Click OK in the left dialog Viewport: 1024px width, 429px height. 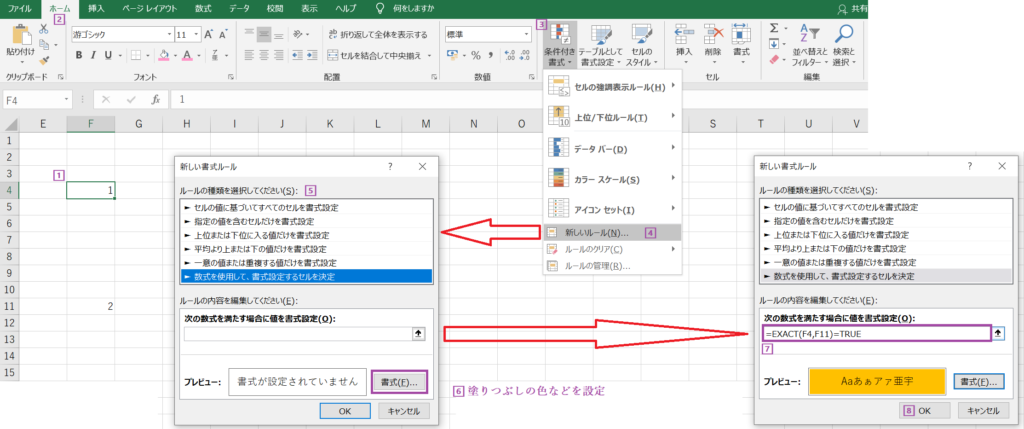[345, 411]
